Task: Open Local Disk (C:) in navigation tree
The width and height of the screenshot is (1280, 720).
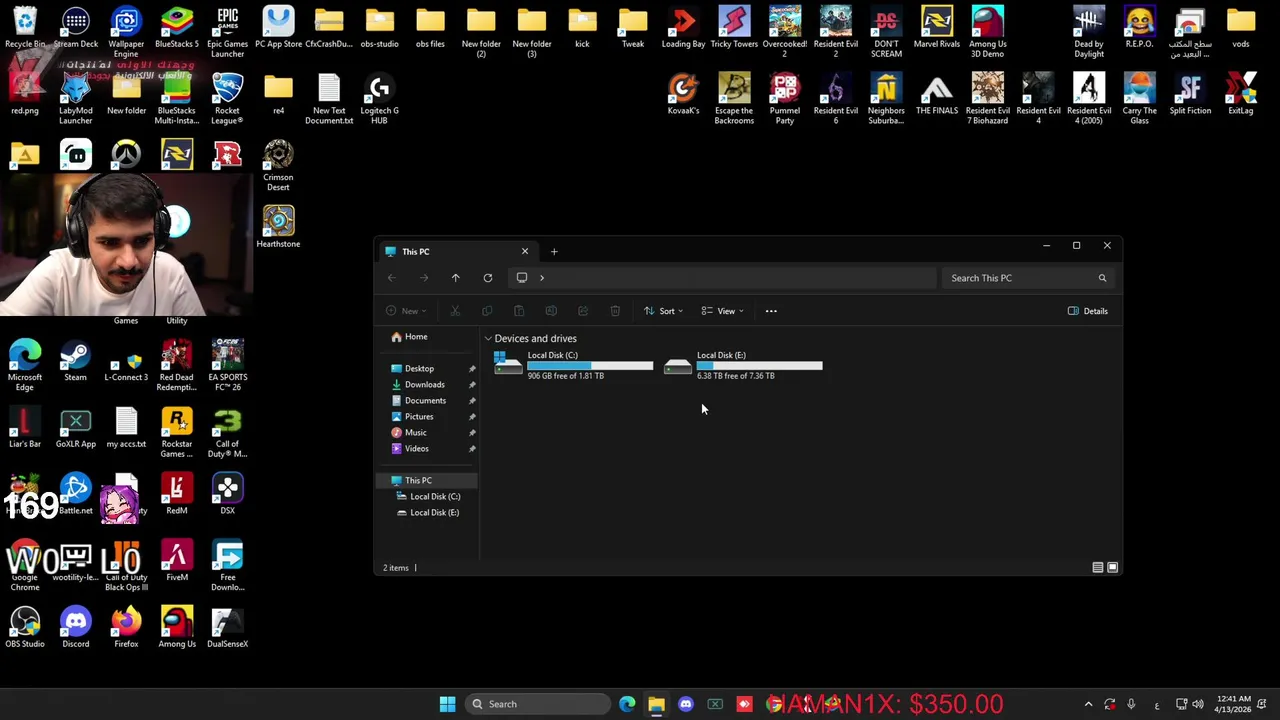Action: [434, 497]
